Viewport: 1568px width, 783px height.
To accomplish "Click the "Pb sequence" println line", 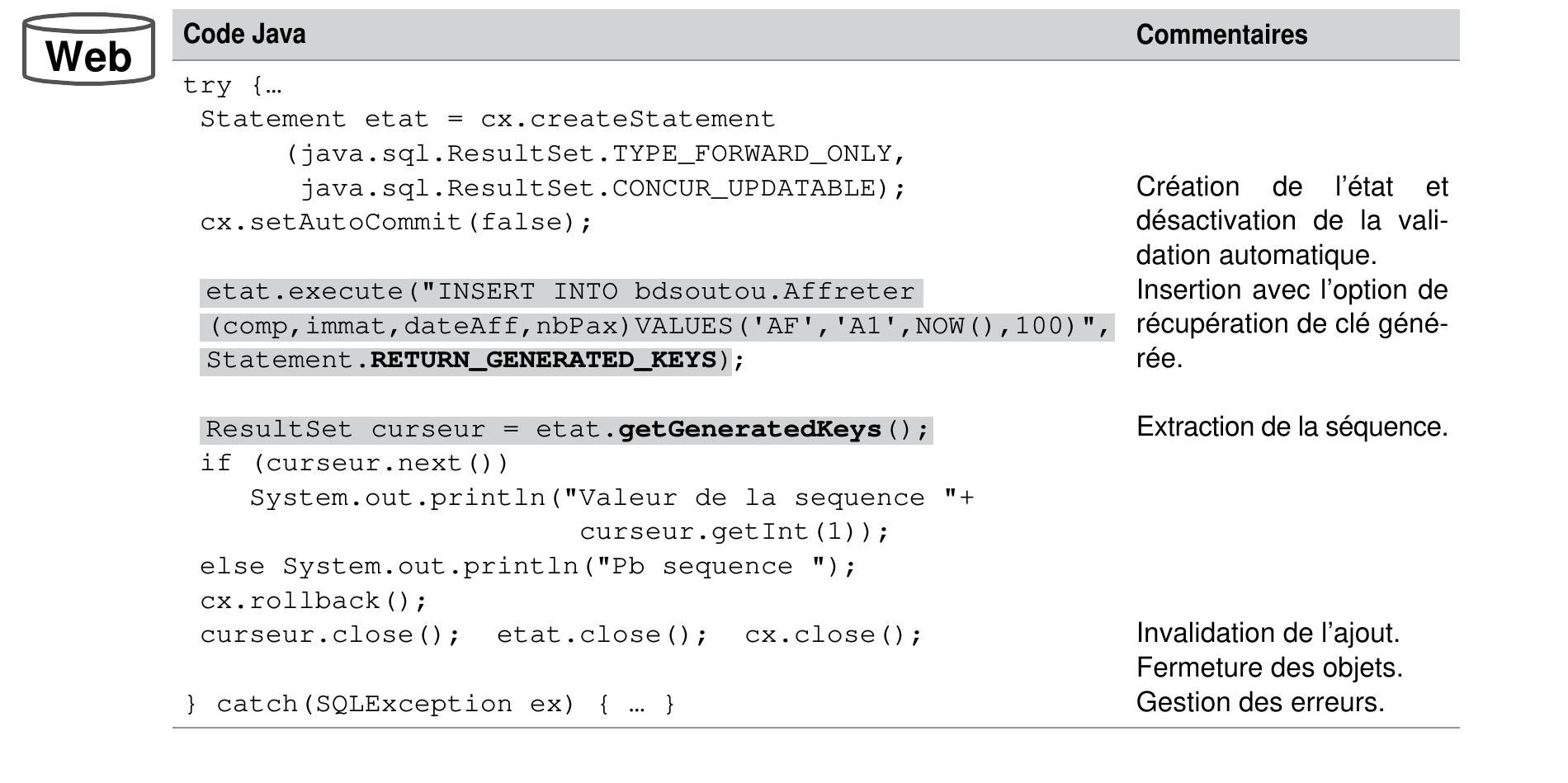I will pyautogui.click(x=528, y=567).
